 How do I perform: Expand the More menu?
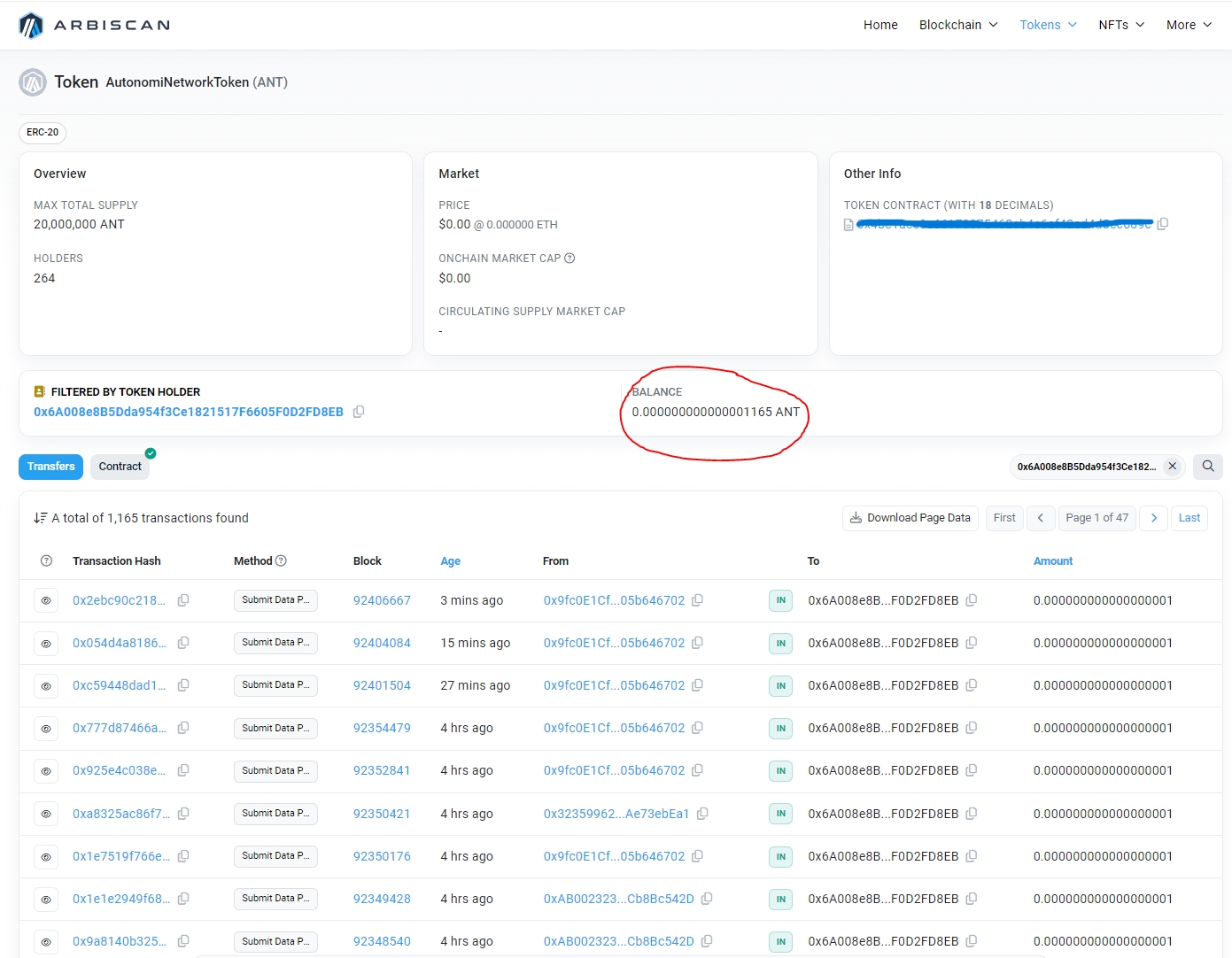click(x=1189, y=25)
